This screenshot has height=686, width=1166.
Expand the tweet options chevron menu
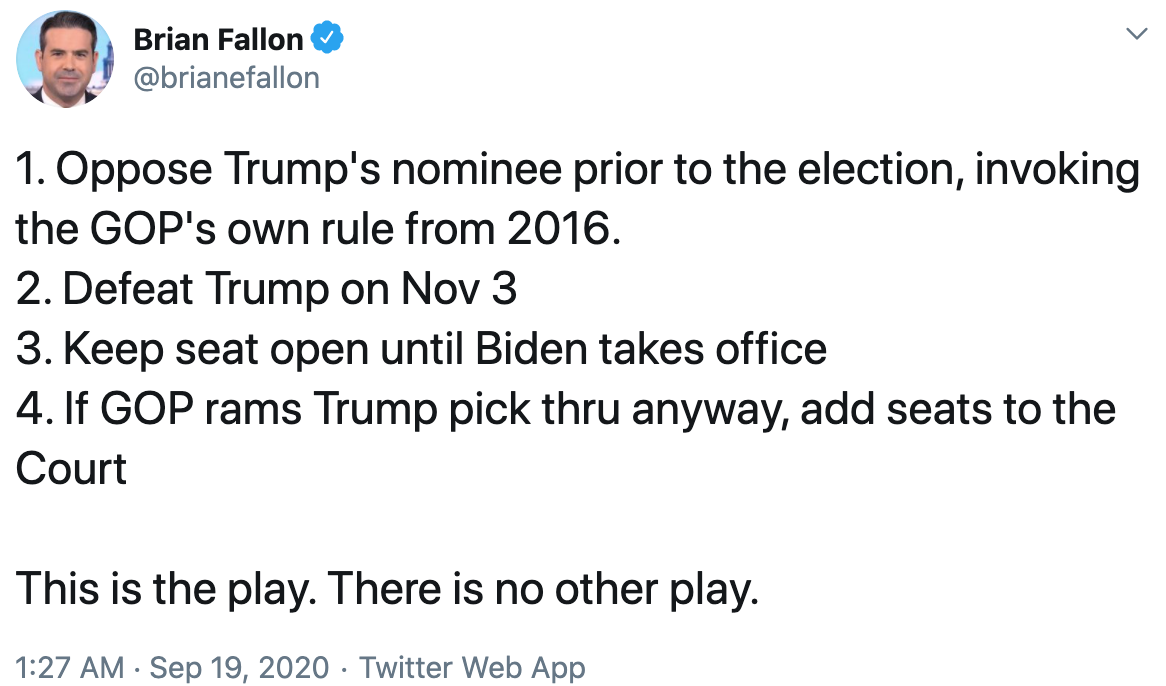[1136, 35]
